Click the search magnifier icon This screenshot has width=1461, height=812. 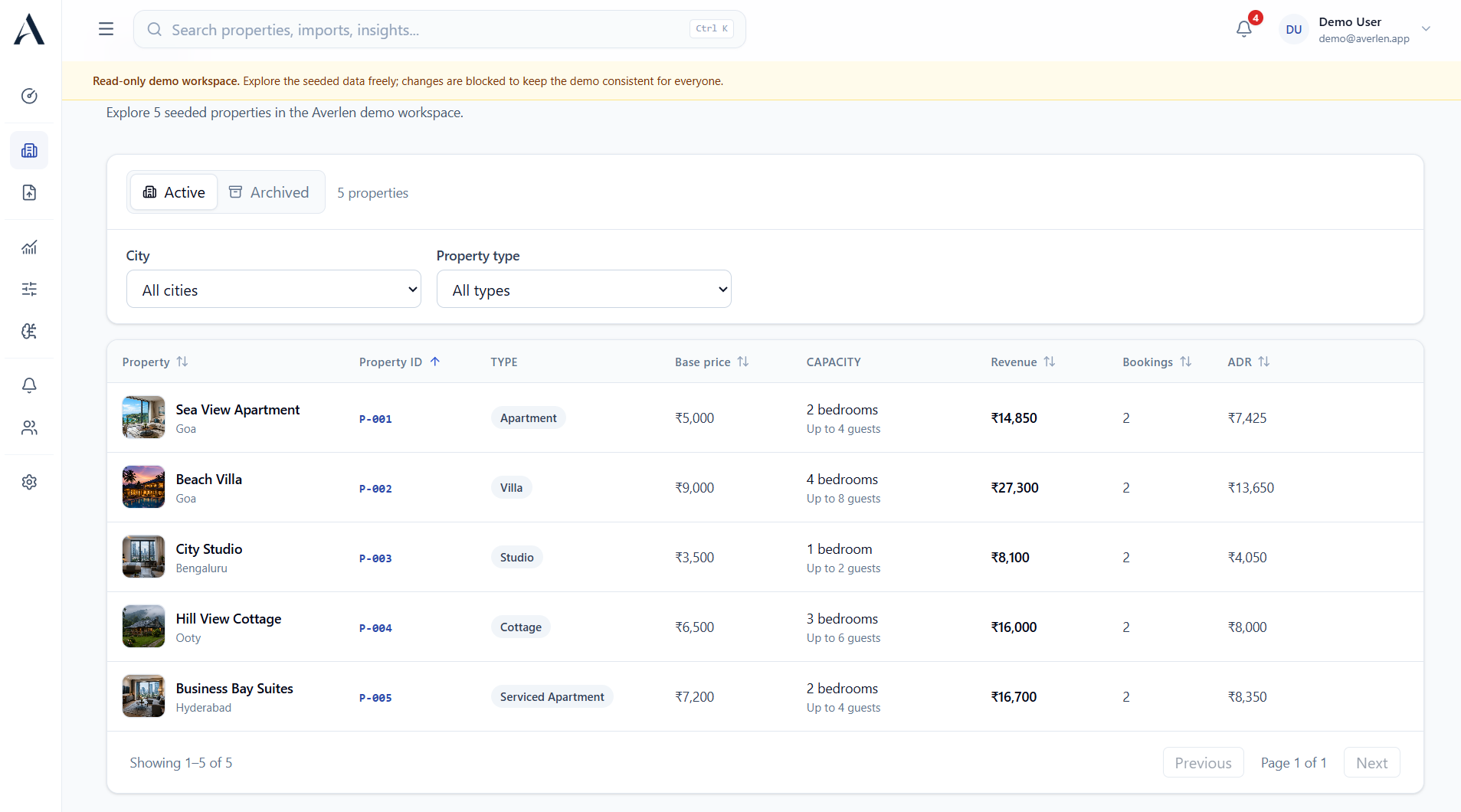[155, 29]
